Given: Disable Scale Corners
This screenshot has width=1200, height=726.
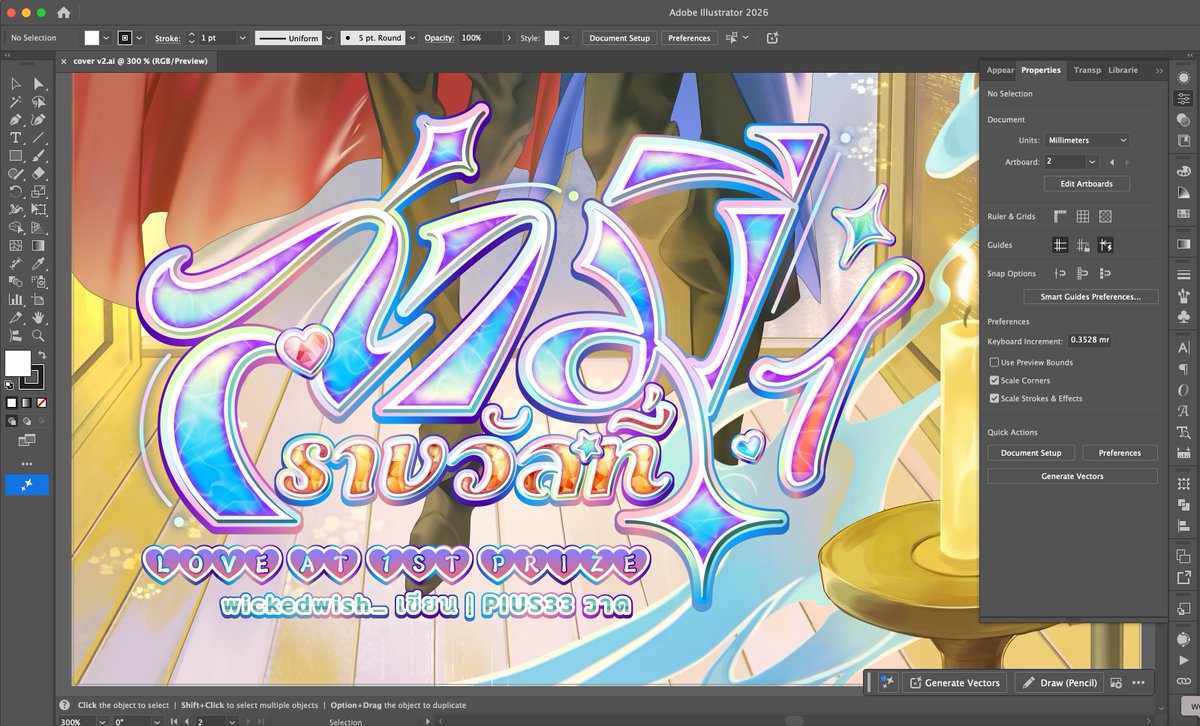Looking at the screenshot, I should 994,380.
